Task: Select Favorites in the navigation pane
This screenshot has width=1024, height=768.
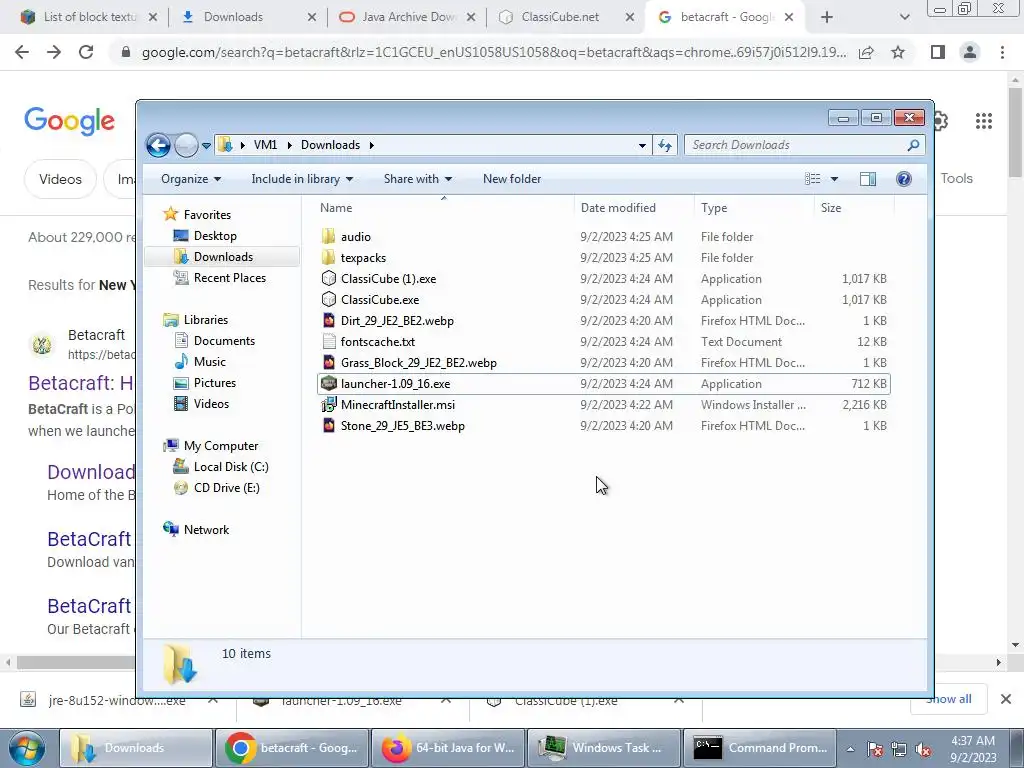Action: pos(207,215)
